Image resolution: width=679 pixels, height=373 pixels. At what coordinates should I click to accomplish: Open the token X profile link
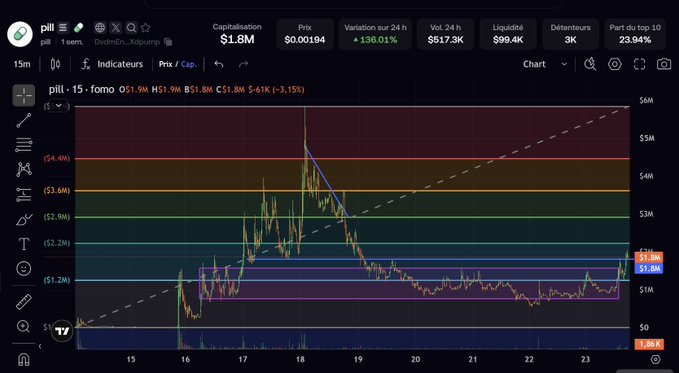coord(116,28)
